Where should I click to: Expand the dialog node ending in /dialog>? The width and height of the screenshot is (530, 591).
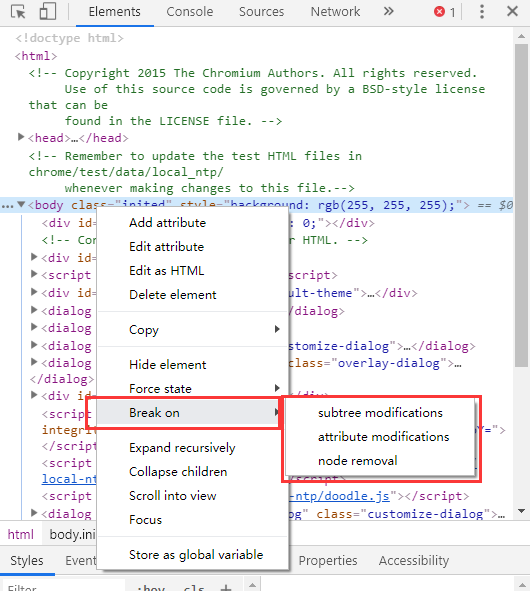34,310
